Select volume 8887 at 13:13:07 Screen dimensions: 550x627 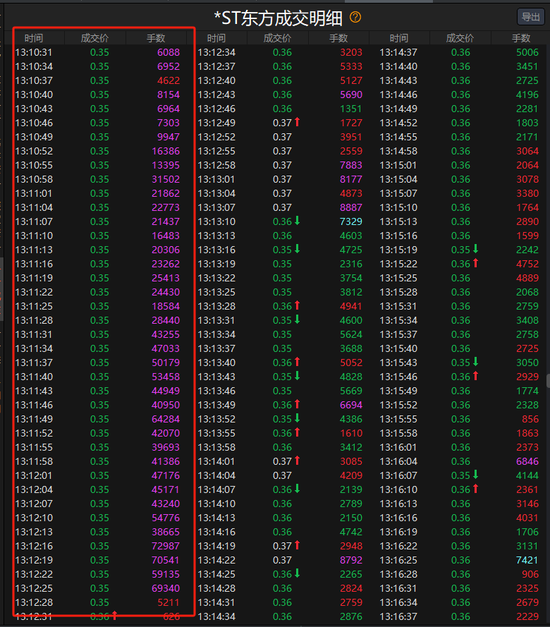[351, 208]
